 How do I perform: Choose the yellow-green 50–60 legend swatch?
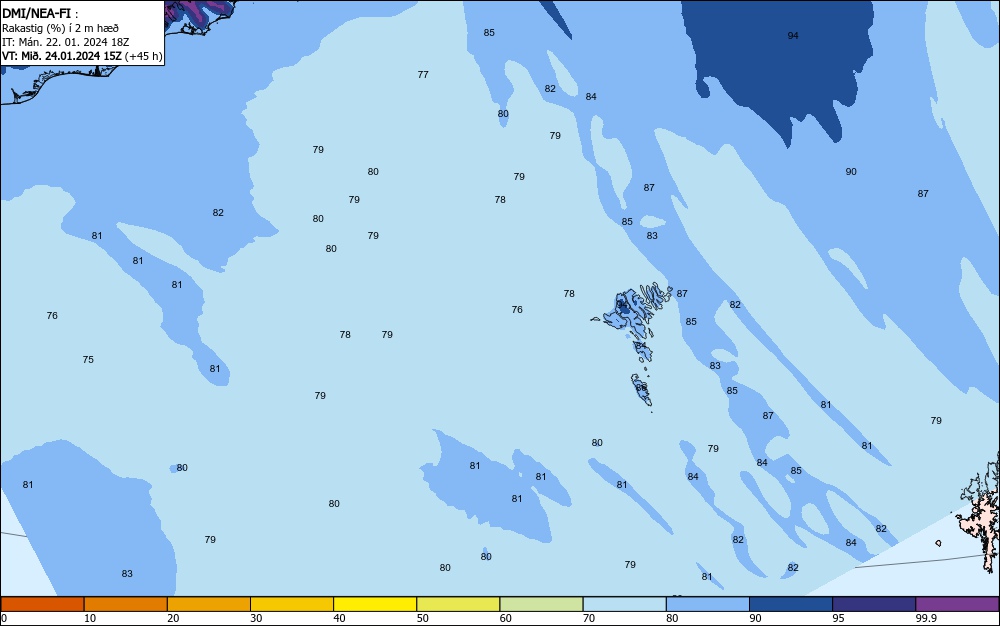(458, 604)
